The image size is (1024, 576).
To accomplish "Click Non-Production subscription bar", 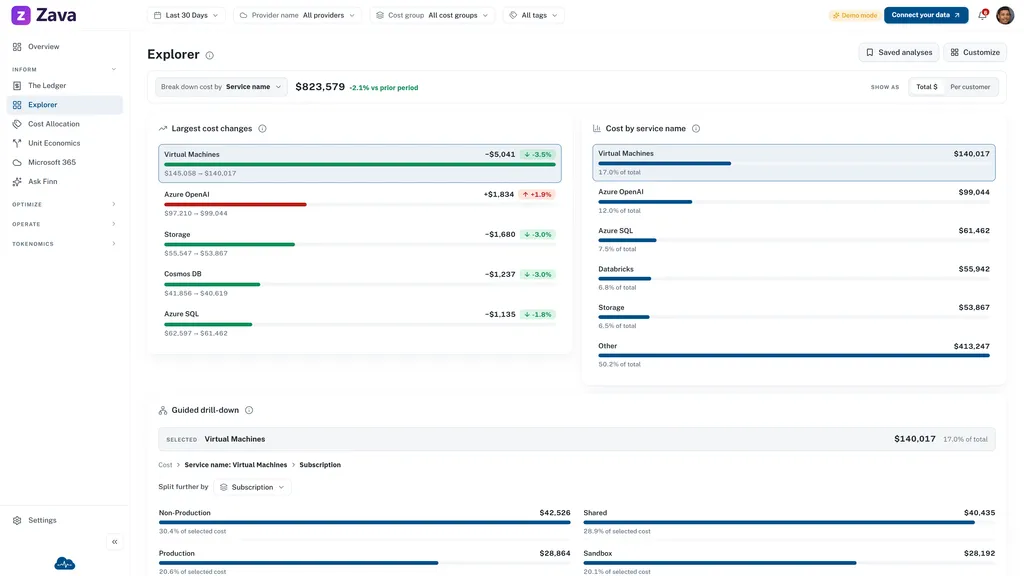I will point(364,522).
